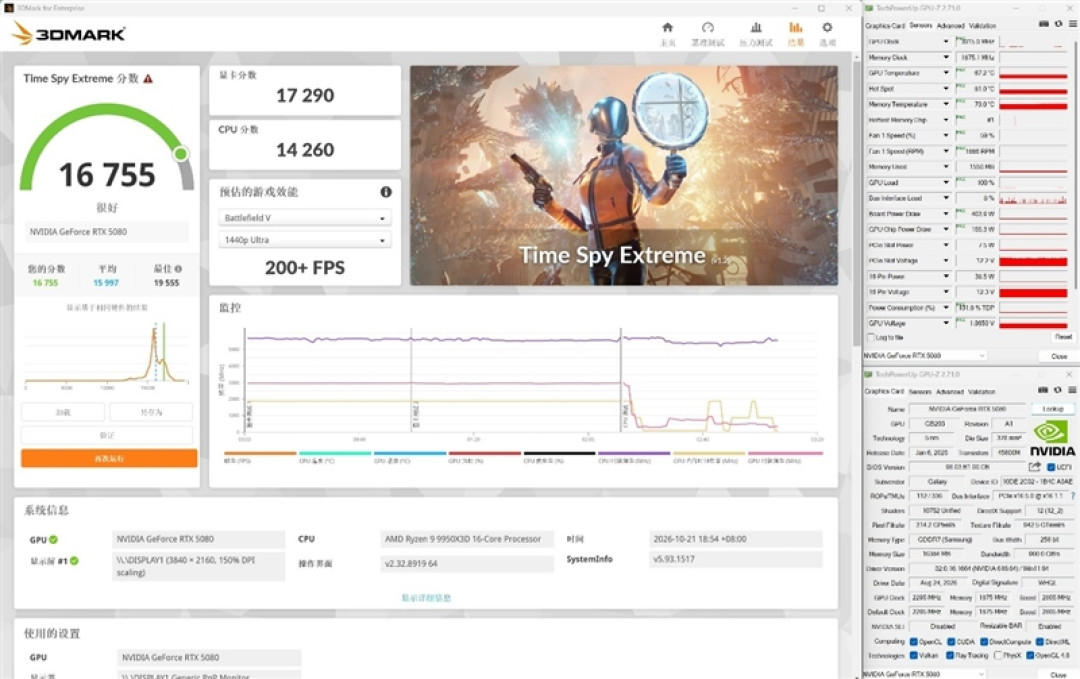The height and width of the screenshot is (679, 1080).
Task: Open the GPU Clock sensor dropdown arrow
Action: pos(946,41)
